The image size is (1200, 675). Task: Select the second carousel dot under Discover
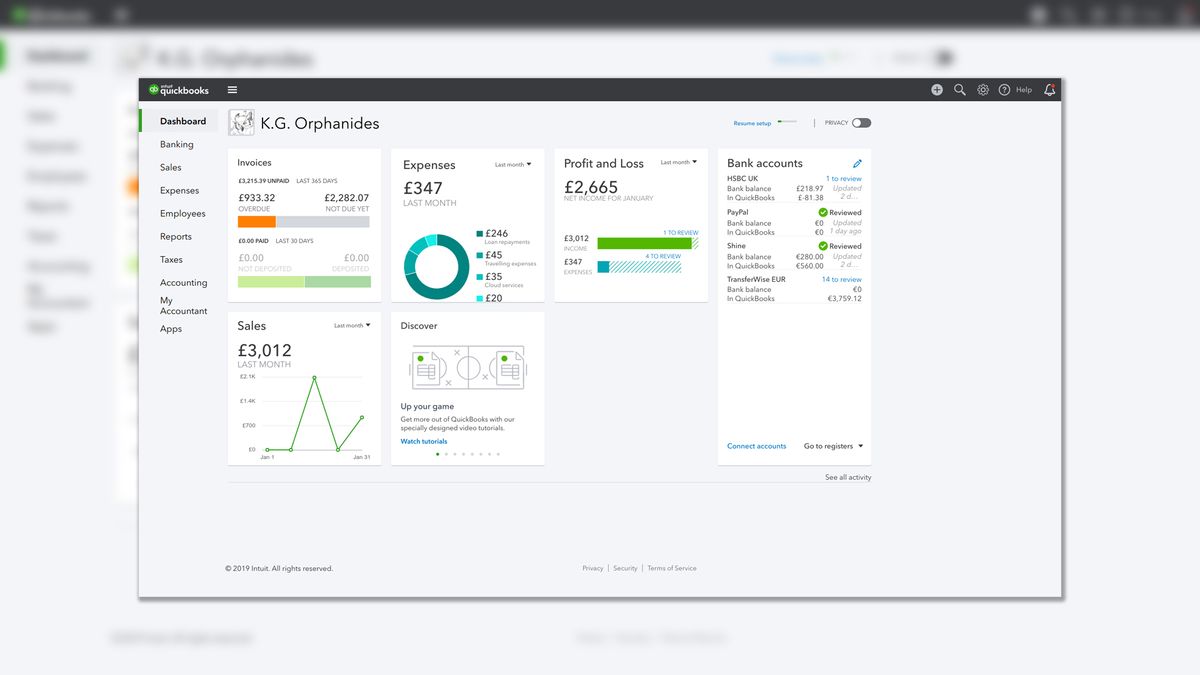pyautogui.click(x=444, y=453)
